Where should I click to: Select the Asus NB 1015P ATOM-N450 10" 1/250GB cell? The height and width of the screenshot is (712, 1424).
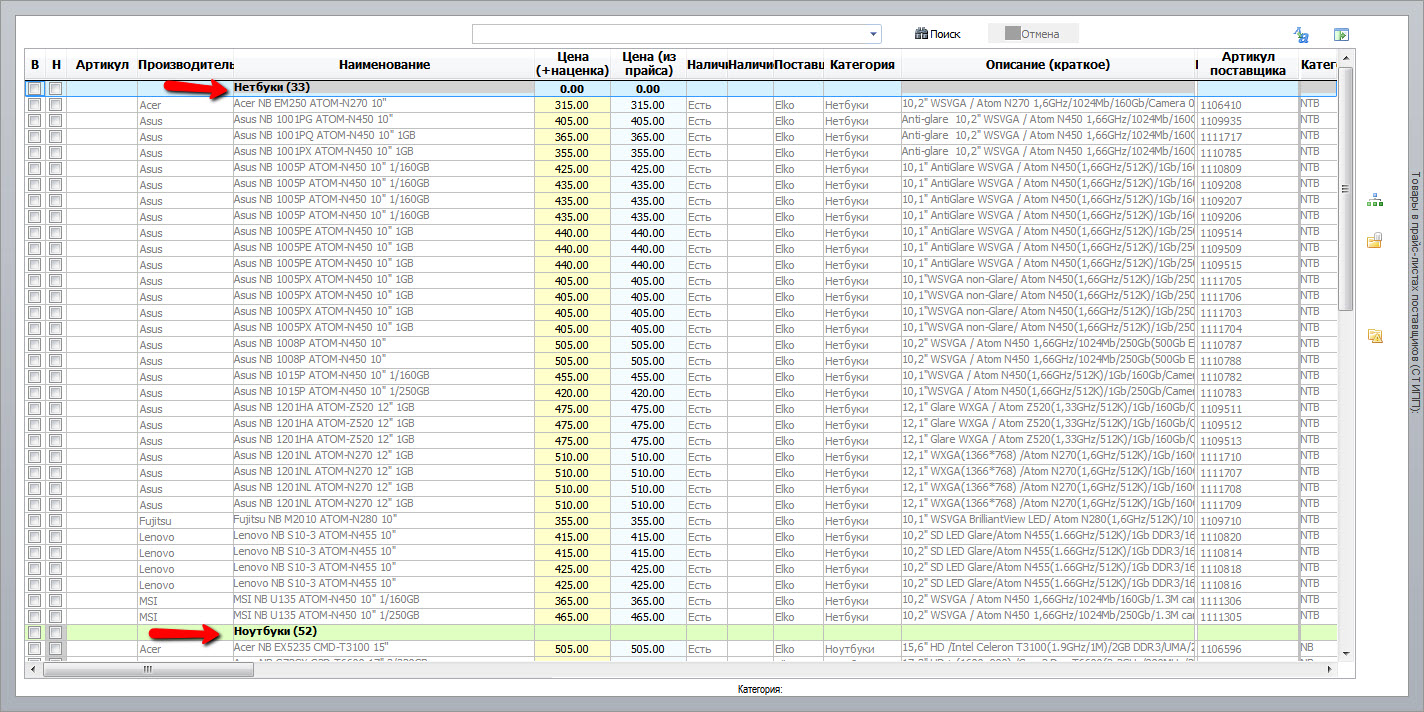click(384, 393)
